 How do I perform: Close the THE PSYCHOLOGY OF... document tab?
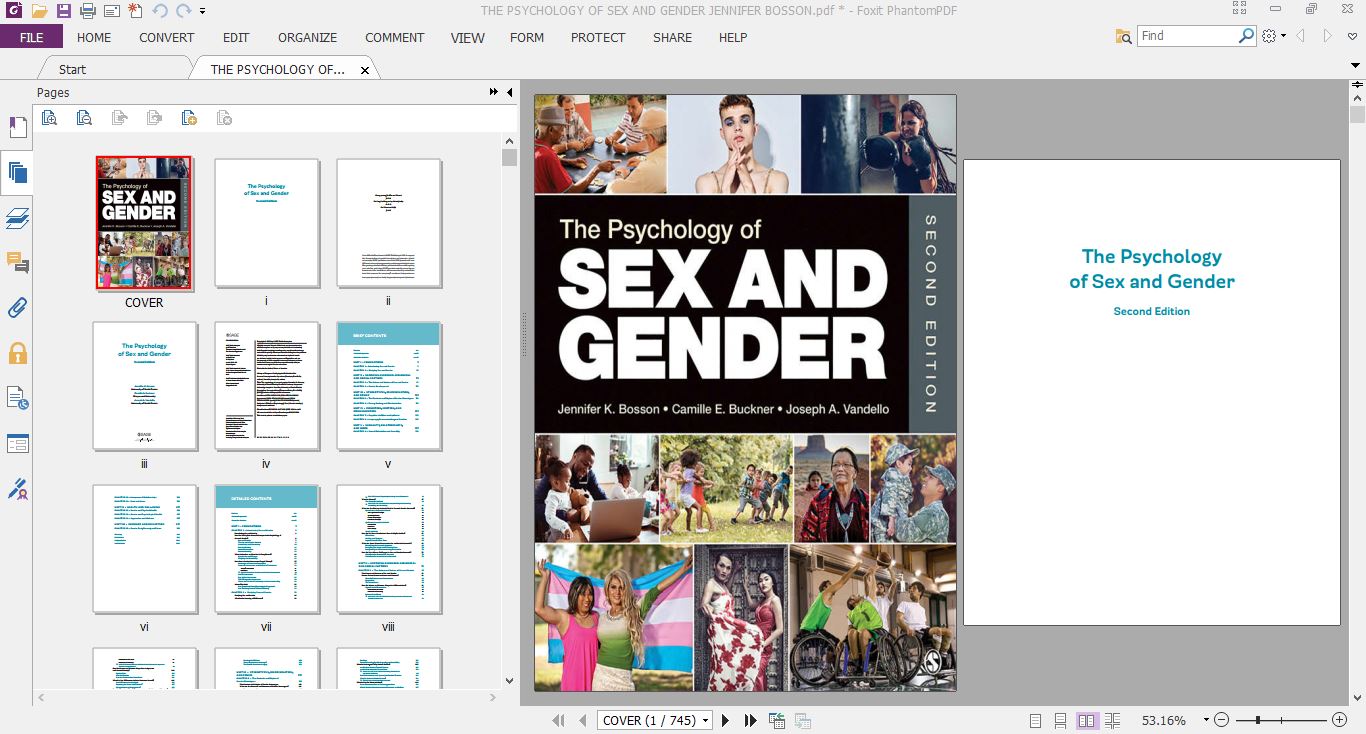point(365,70)
